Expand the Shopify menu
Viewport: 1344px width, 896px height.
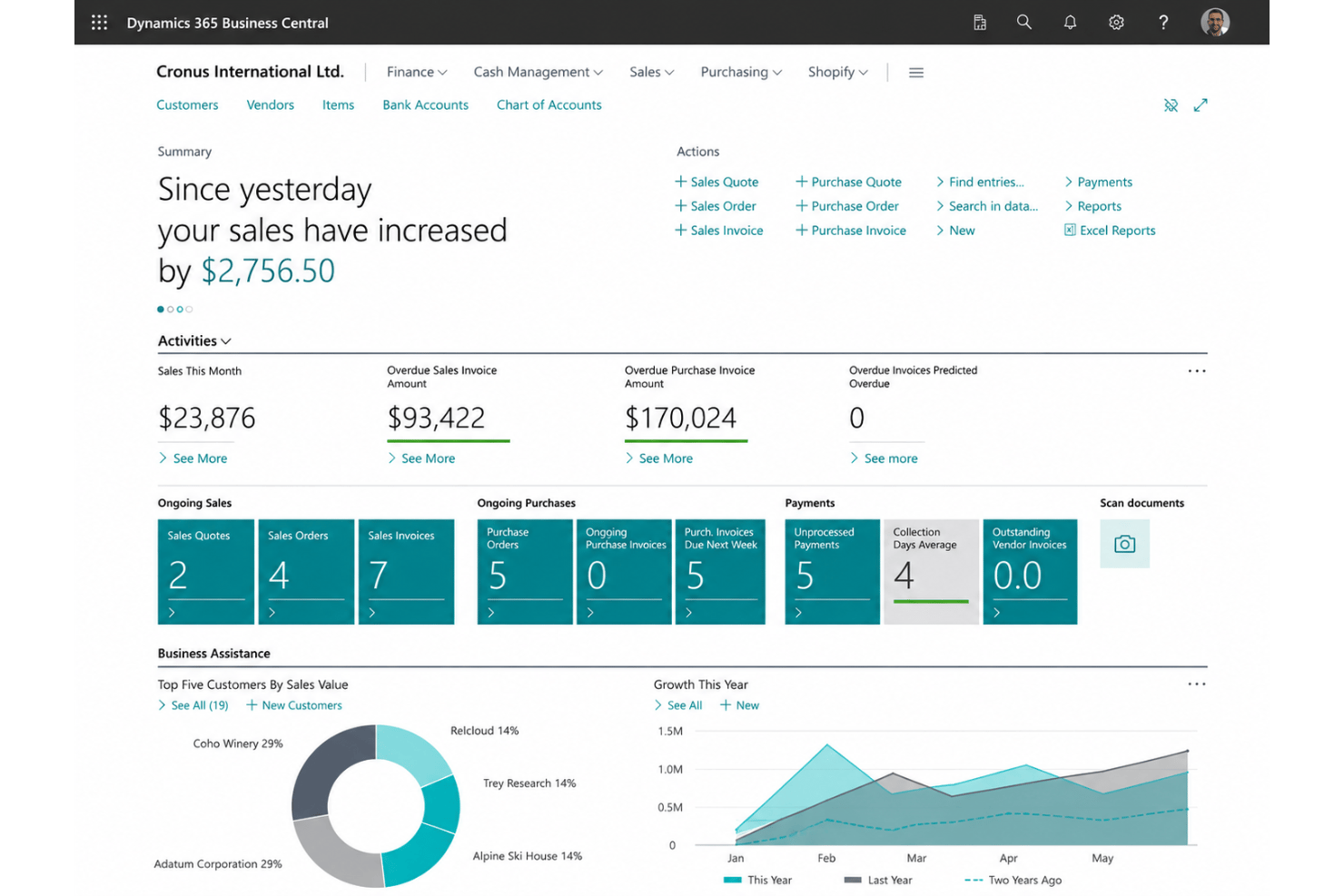(838, 72)
